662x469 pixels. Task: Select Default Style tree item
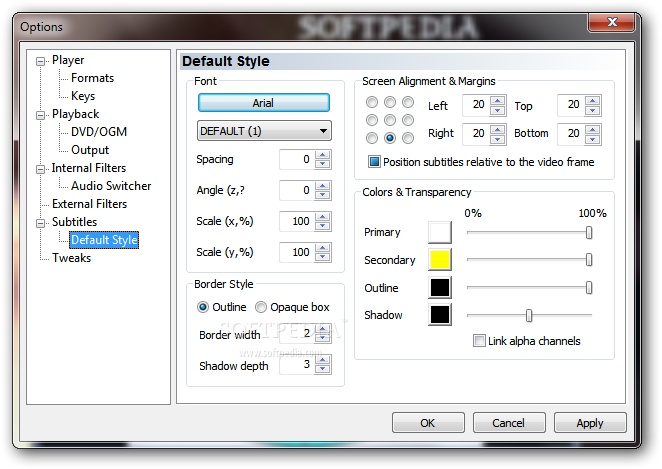click(x=104, y=240)
